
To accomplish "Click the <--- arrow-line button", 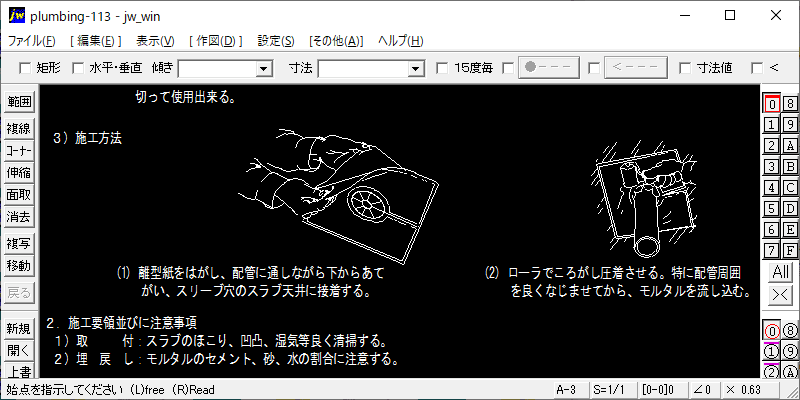I will [636, 68].
